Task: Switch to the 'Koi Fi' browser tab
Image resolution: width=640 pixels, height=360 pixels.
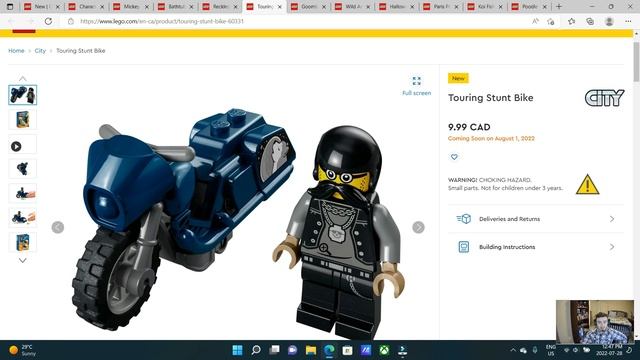Action: 485,7
